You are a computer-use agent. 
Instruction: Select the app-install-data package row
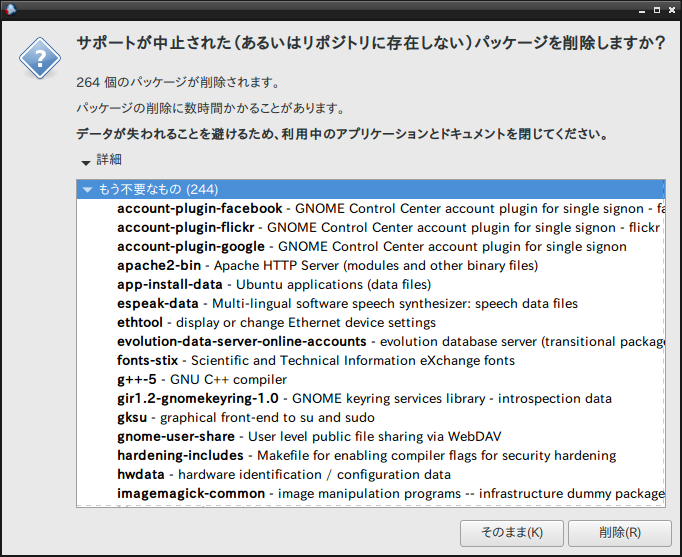tap(371, 284)
